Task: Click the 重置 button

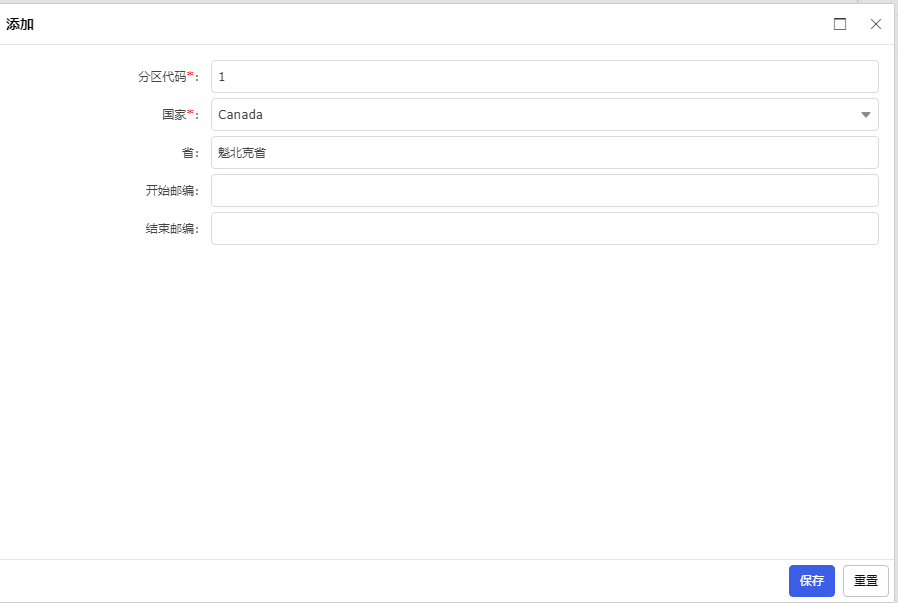Action: (x=865, y=581)
